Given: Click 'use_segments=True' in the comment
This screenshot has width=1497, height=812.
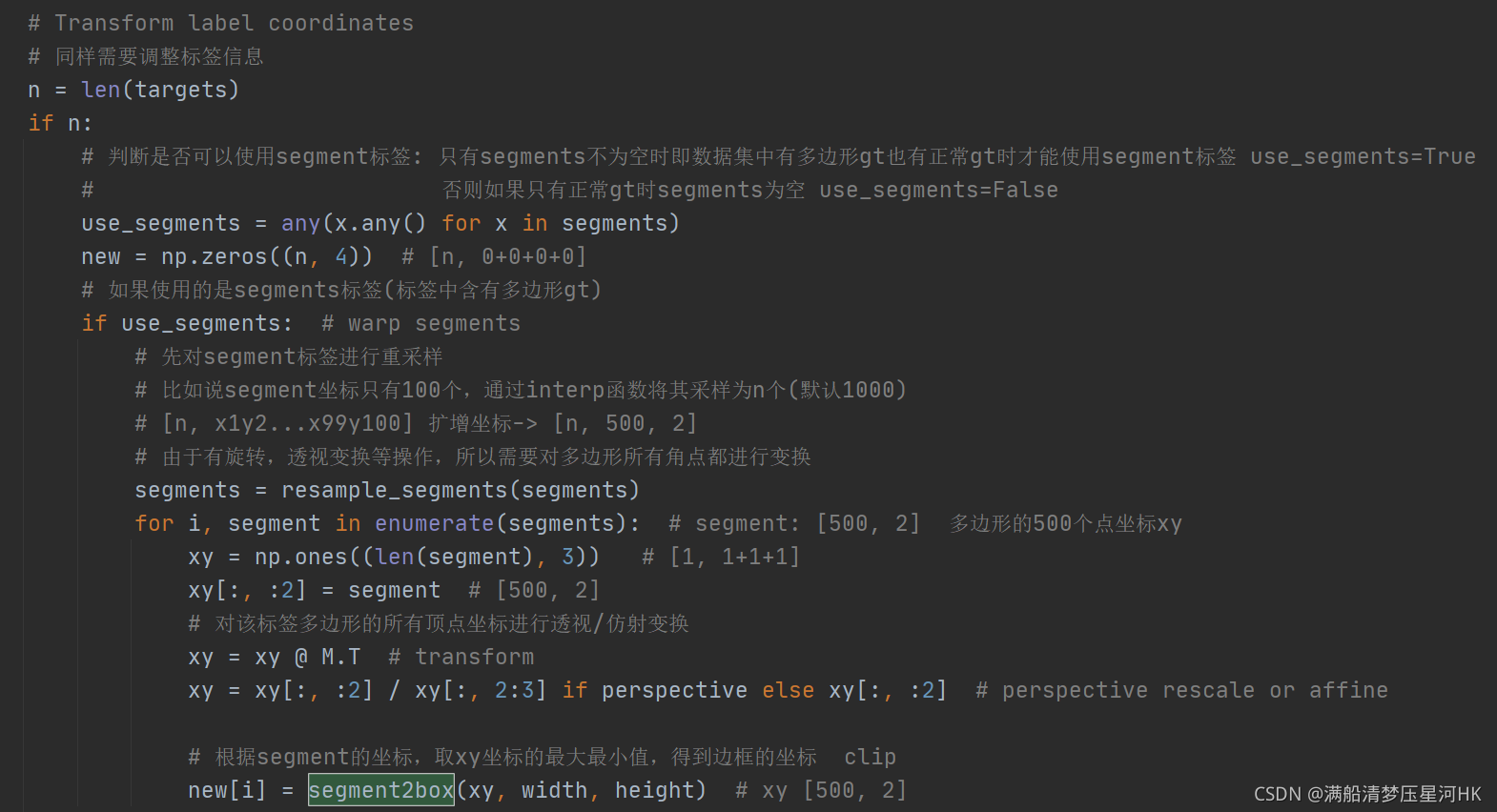Looking at the screenshot, I should tap(1363, 156).
